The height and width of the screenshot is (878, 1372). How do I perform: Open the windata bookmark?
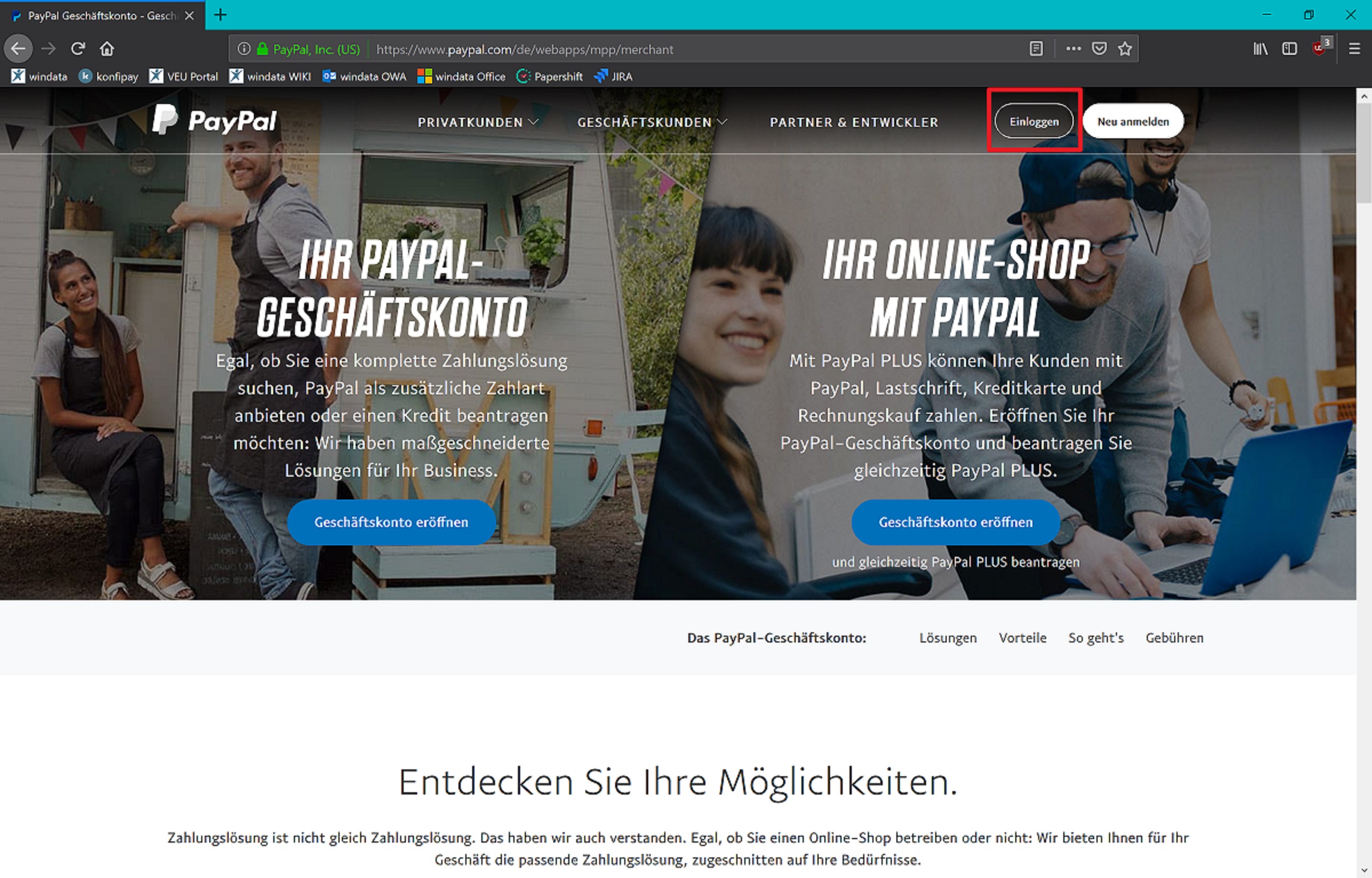click(39, 76)
